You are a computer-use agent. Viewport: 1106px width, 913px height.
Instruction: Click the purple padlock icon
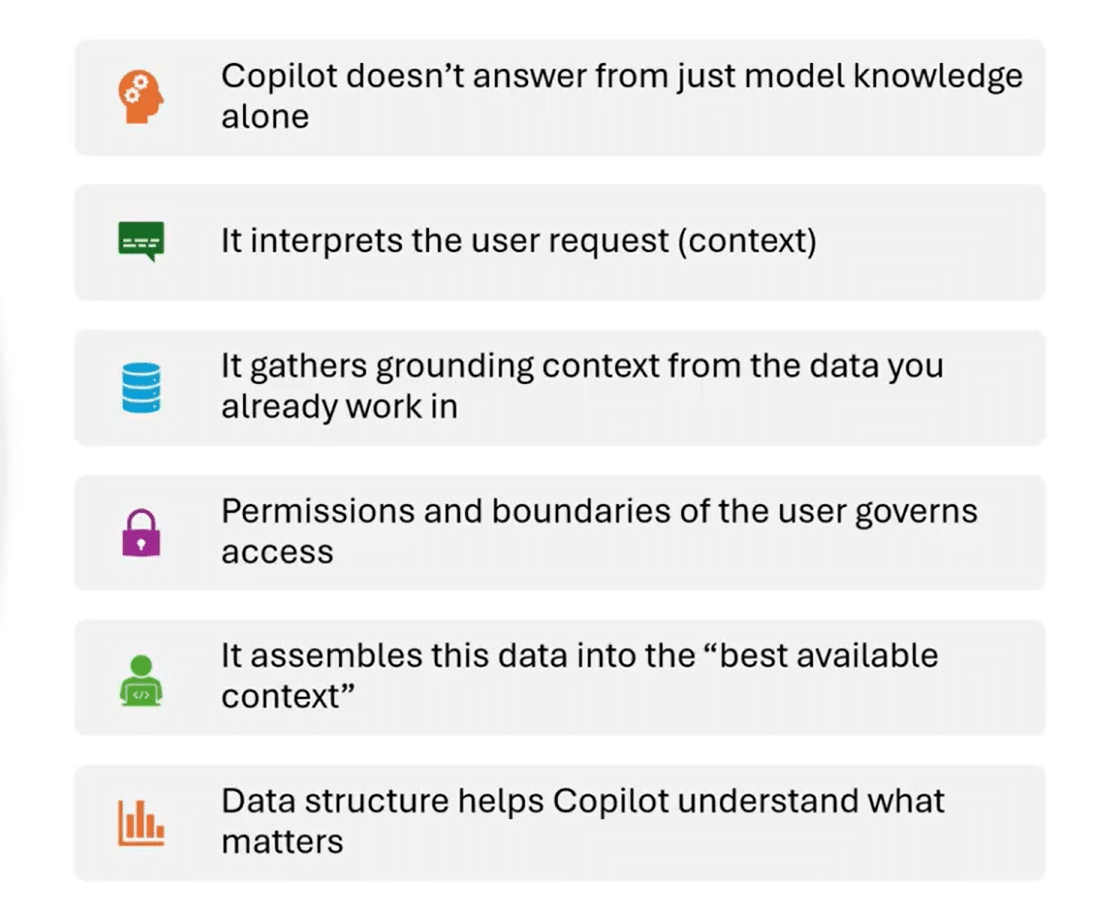click(x=141, y=533)
